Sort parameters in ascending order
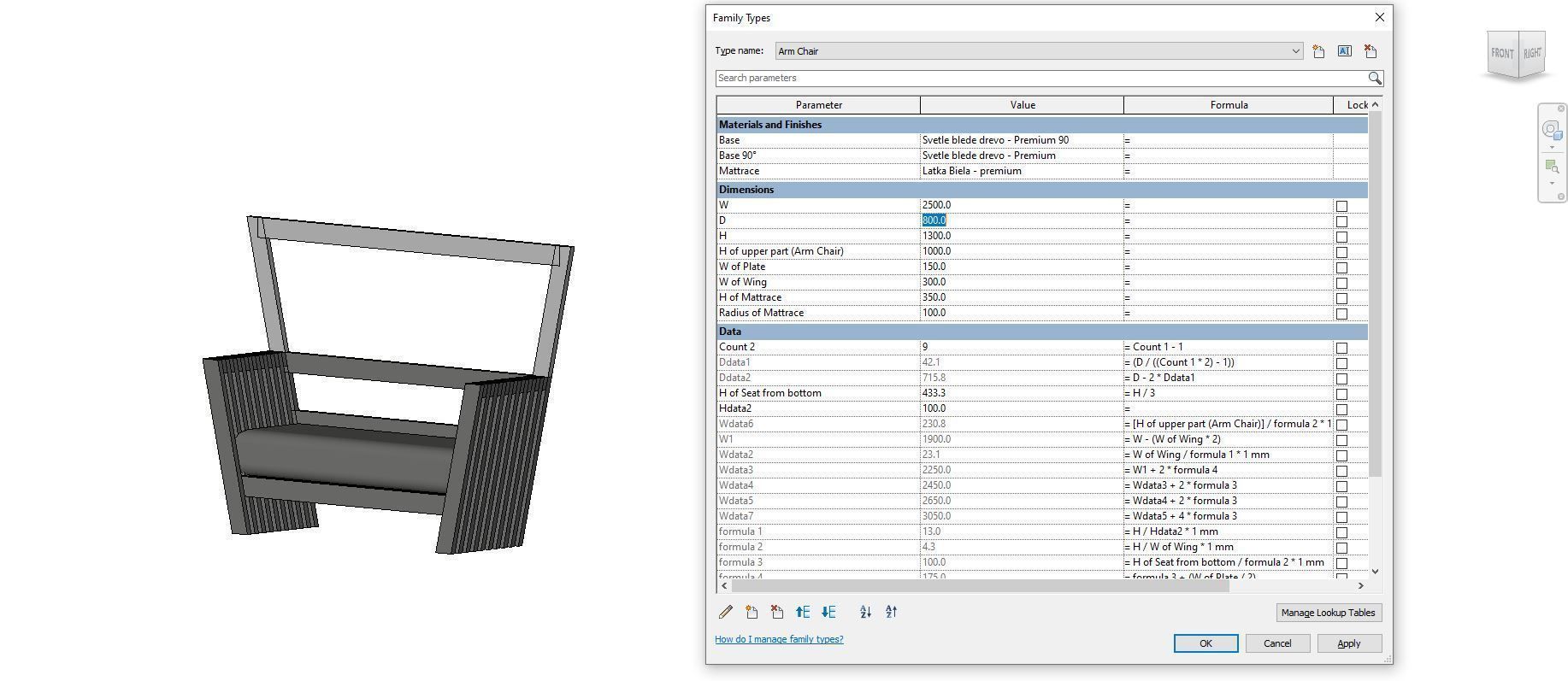The height and width of the screenshot is (681, 1568). [x=865, y=612]
